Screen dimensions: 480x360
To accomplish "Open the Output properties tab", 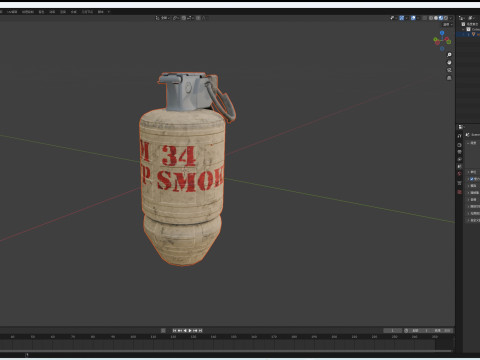I will [x=459, y=152].
